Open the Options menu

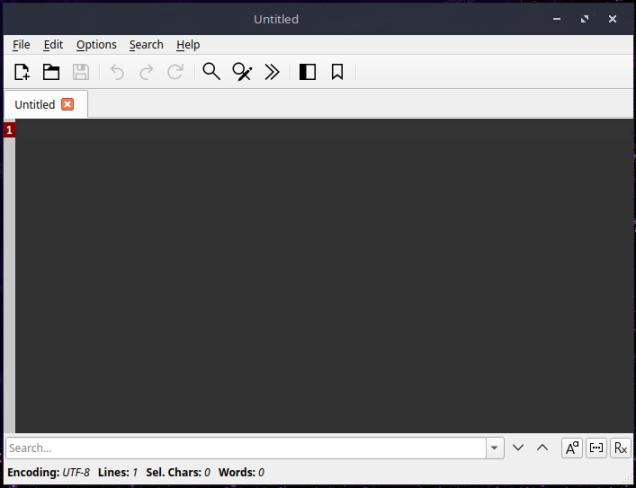point(96,45)
